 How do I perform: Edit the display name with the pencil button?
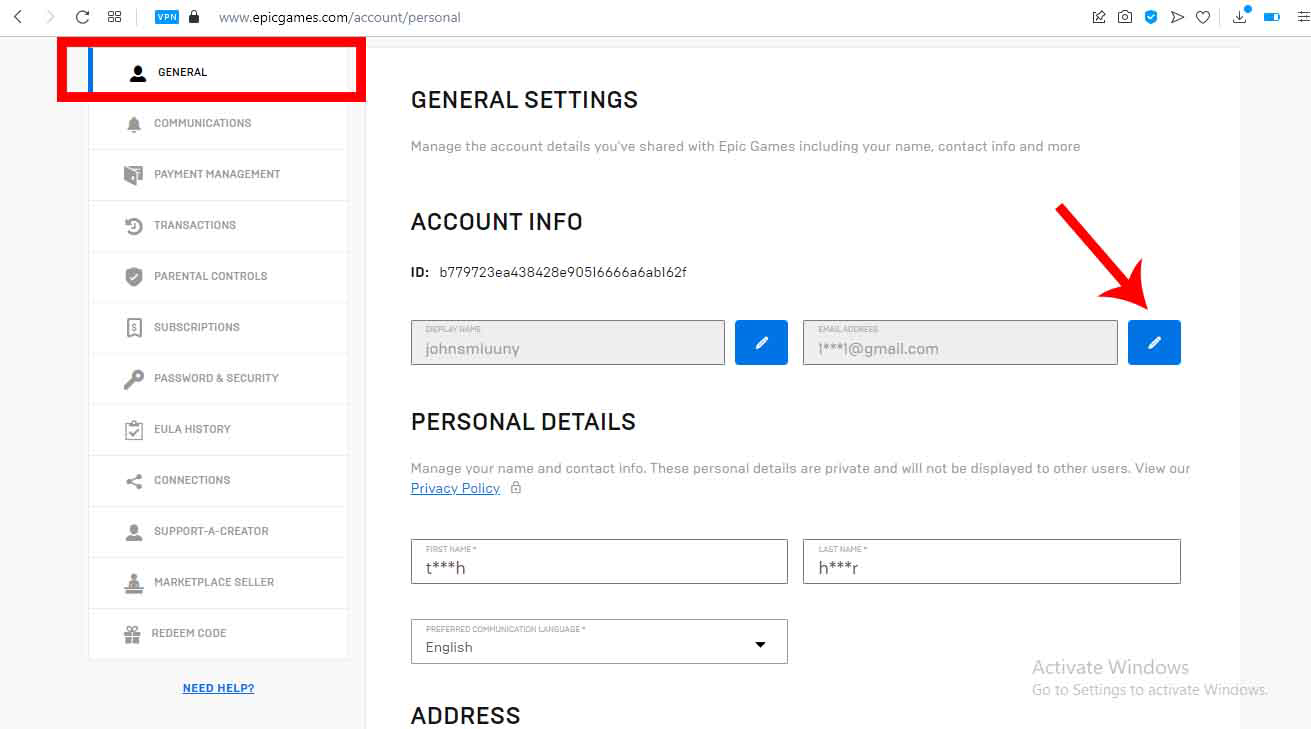pos(761,343)
